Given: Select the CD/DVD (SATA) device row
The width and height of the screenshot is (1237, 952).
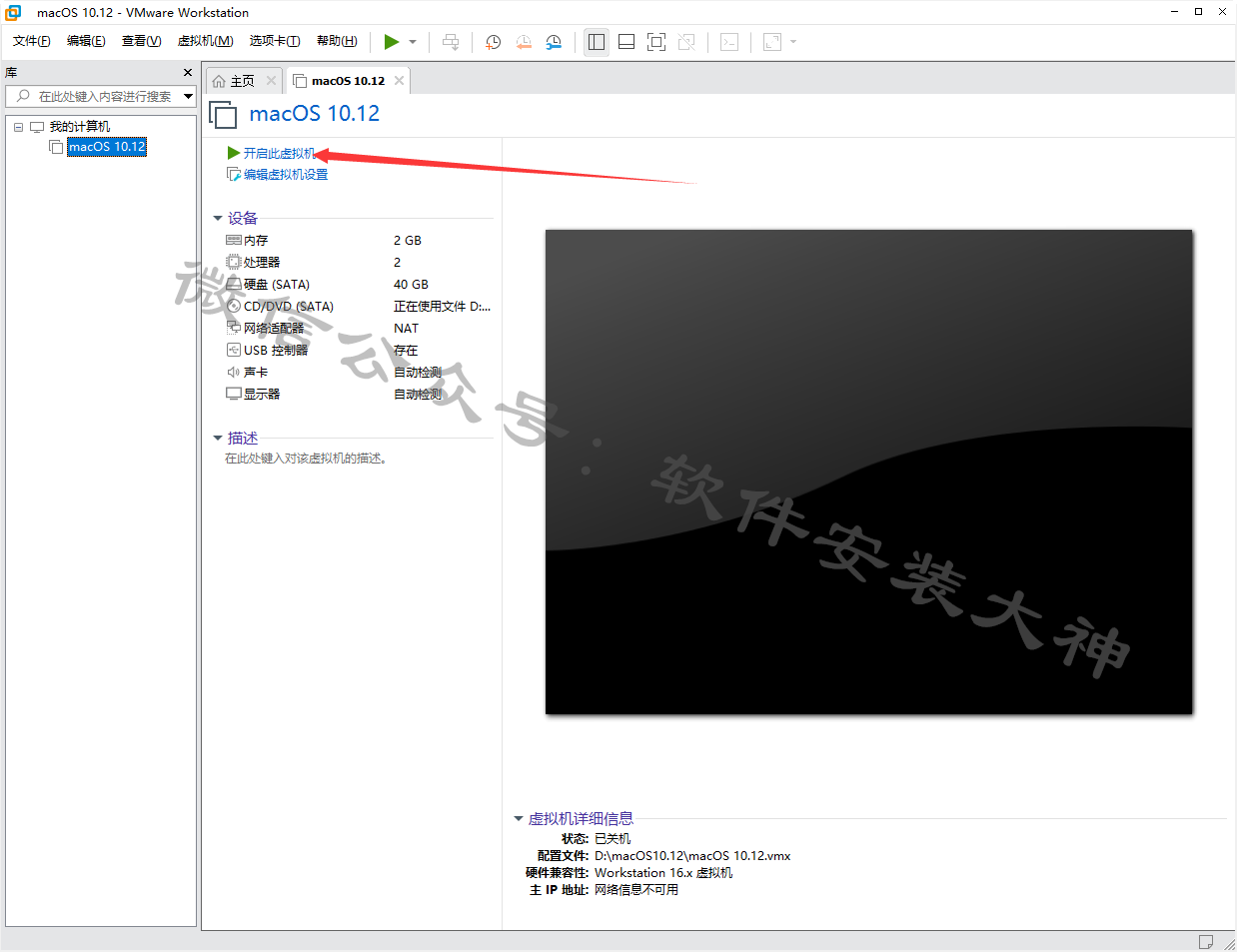Looking at the screenshot, I should [x=360, y=307].
